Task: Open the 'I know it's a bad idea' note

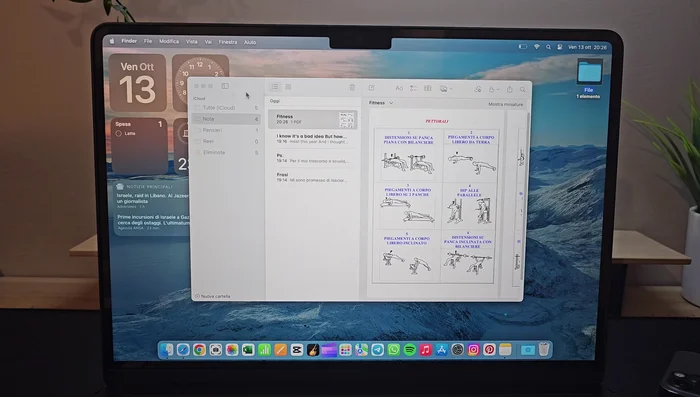Action: coord(312,138)
